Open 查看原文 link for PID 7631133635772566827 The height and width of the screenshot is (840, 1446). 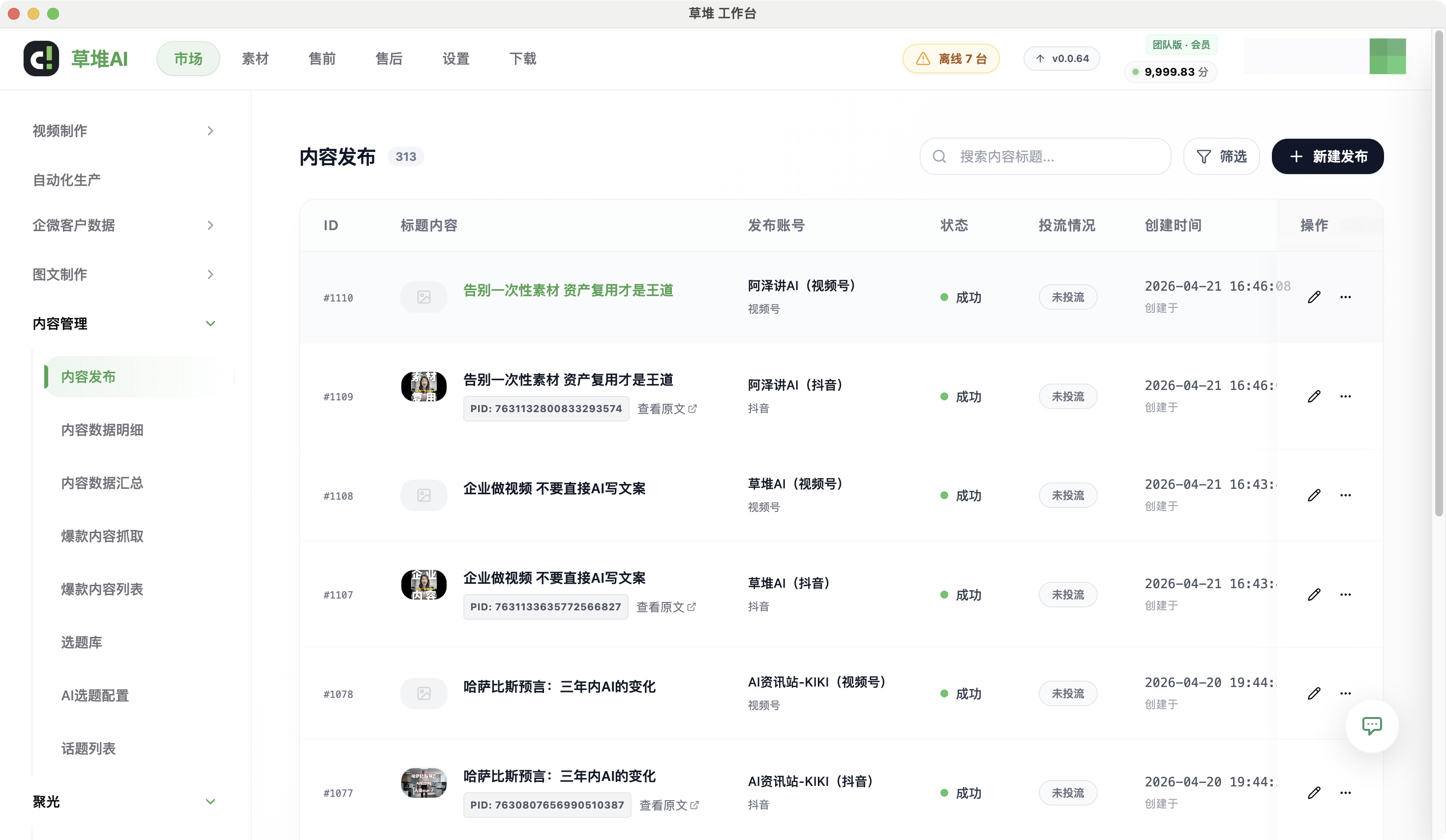click(x=666, y=607)
